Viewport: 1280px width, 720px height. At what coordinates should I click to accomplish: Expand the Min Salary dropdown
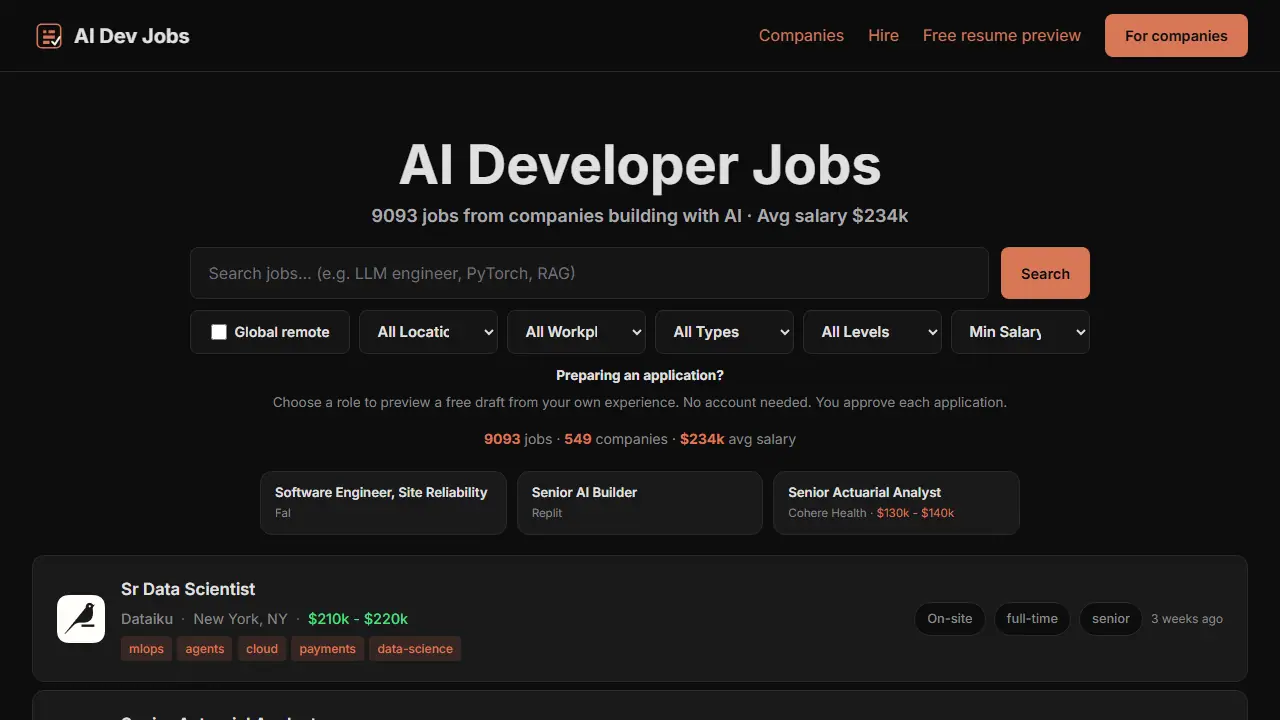click(1020, 332)
